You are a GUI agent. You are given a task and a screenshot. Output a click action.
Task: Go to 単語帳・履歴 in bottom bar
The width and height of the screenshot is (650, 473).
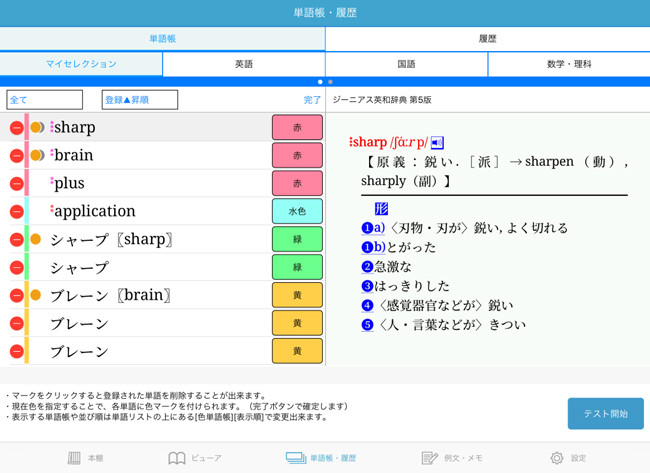tap(321, 458)
